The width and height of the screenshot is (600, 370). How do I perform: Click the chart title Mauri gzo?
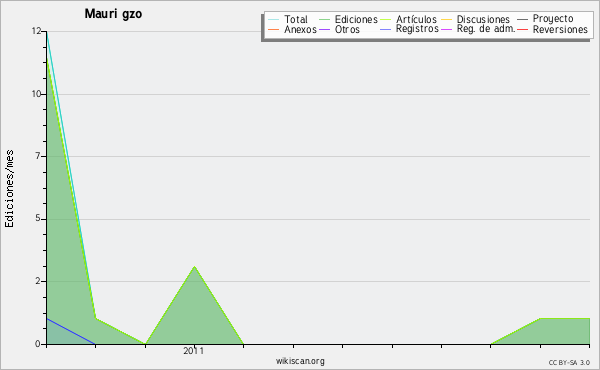113,14
